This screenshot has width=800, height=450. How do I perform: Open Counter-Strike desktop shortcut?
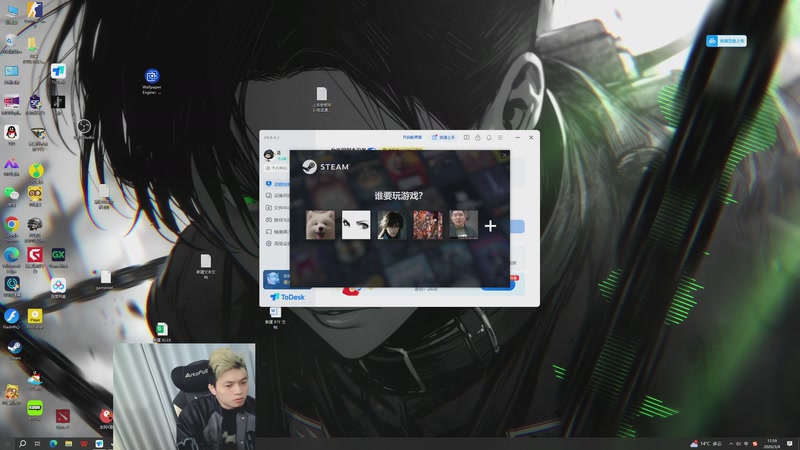[35, 10]
